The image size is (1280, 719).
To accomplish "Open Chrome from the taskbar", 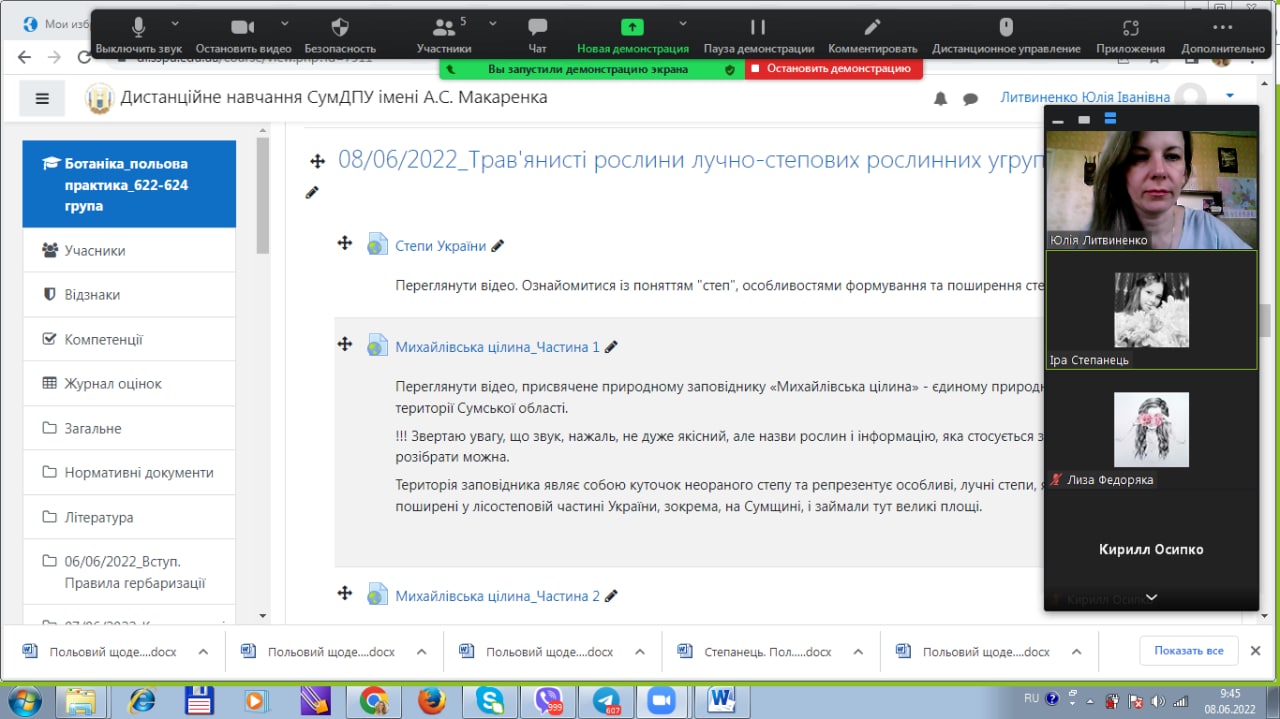I will [374, 701].
